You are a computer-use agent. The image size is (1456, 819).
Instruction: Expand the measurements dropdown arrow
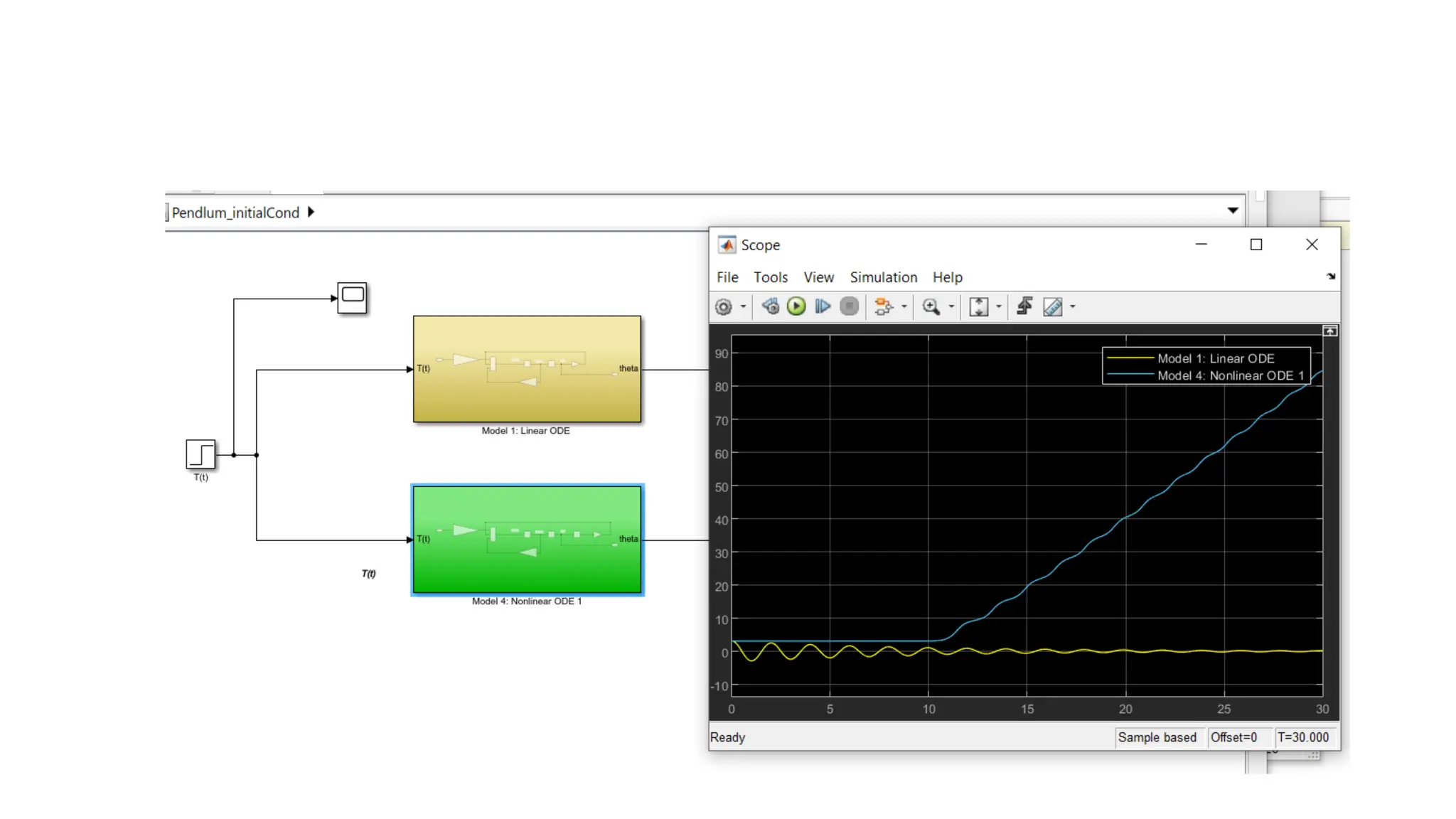click(1073, 306)
